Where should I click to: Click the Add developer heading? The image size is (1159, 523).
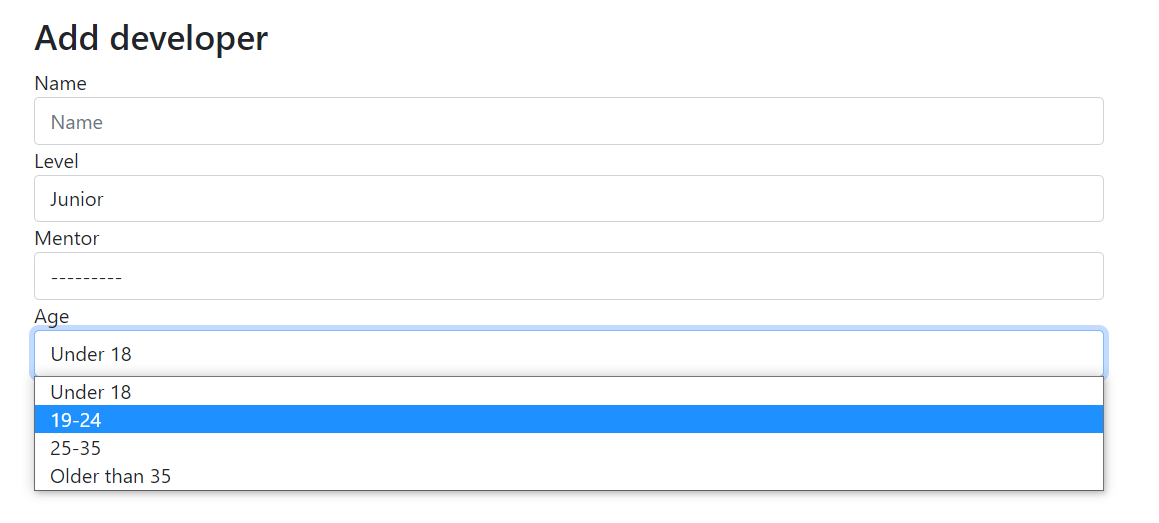pos(151,38)
